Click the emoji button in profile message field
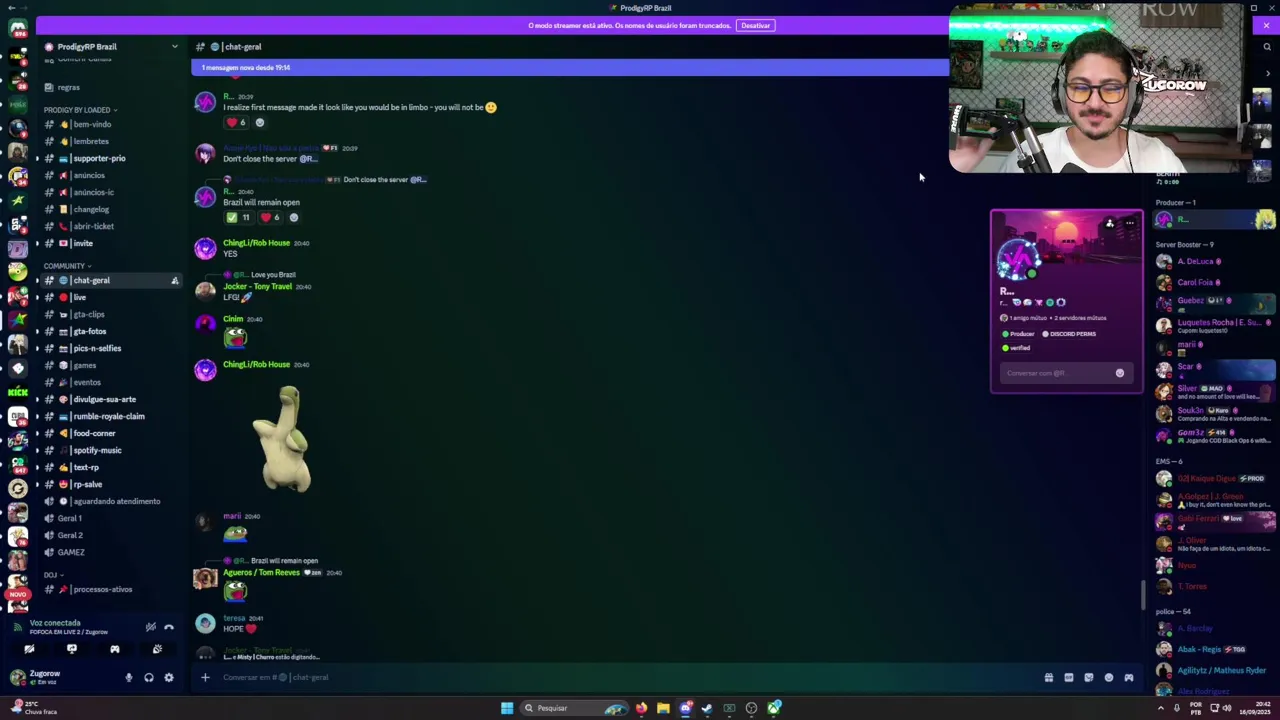This screenshot has height=720, width=1280. tap(1120, 373)
